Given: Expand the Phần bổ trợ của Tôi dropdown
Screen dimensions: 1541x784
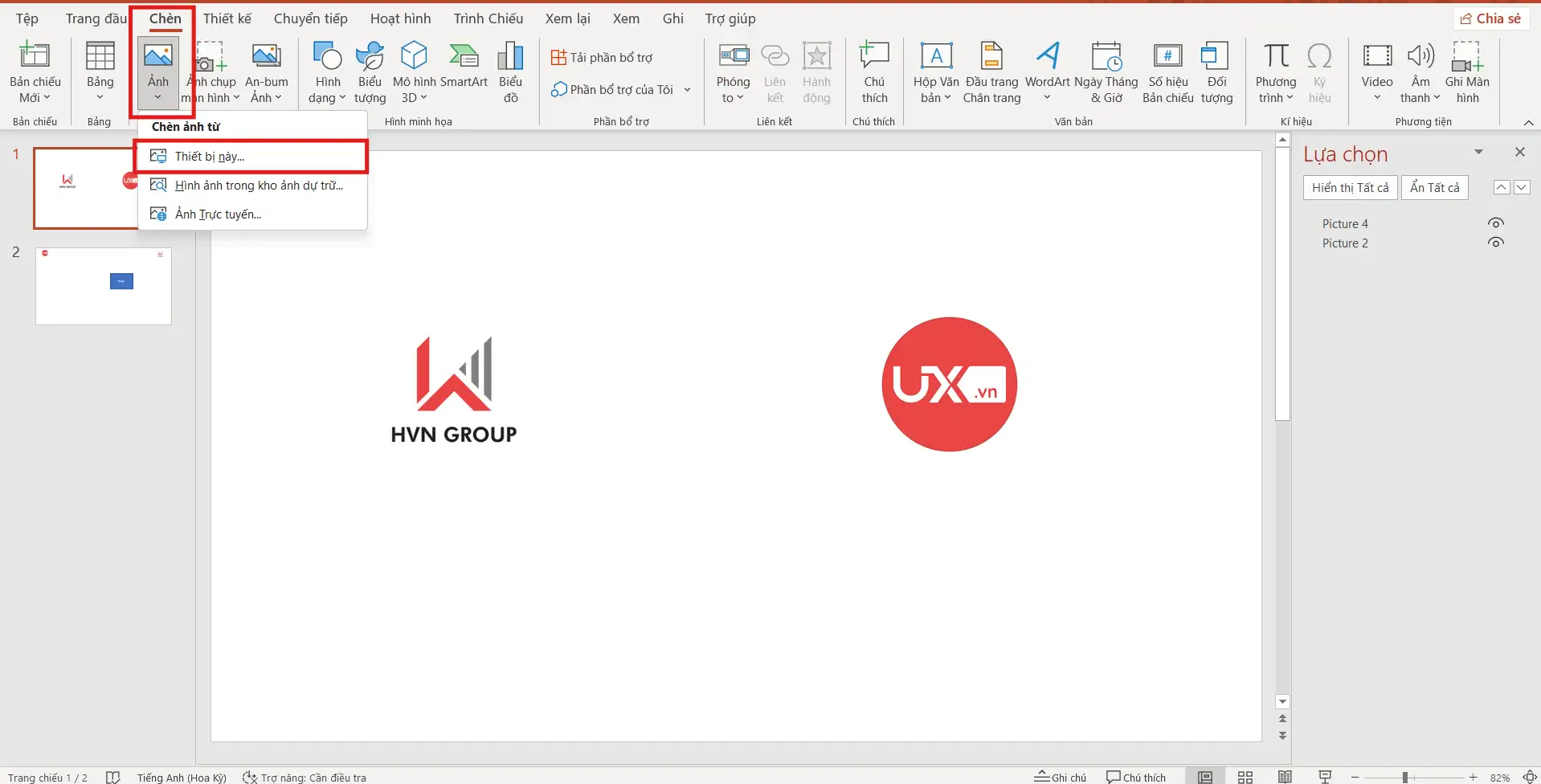Looking at the screenshot, I should (x=687, y=90).
